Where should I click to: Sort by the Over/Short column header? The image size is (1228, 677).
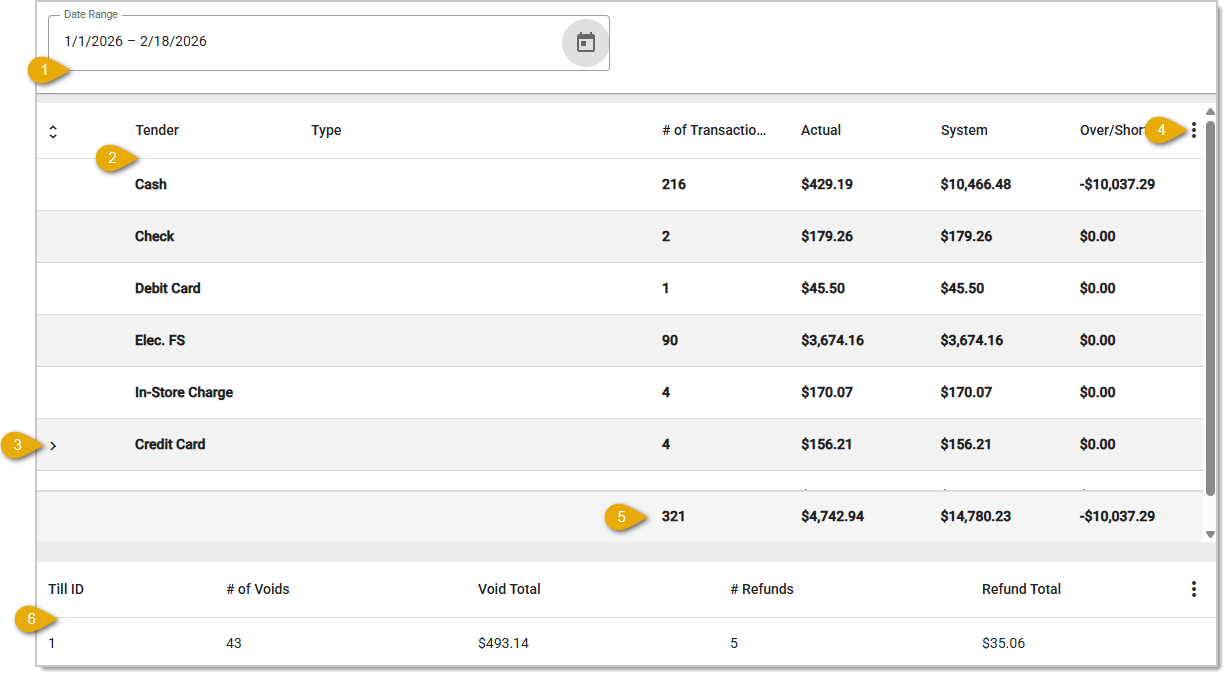click(1113, 130)
